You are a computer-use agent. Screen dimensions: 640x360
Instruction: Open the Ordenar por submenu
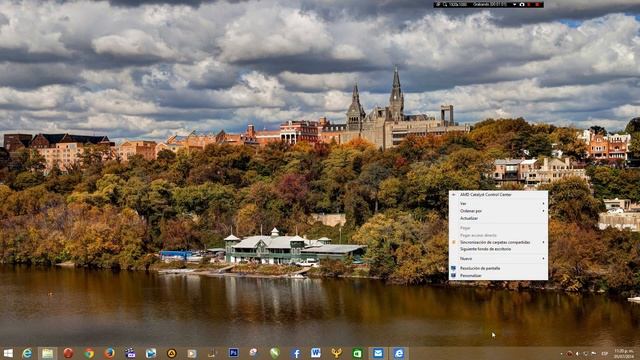498,211
